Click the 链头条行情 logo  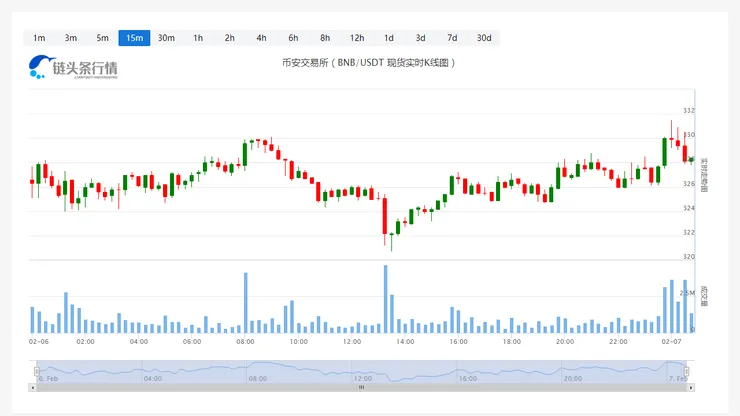pyautogui.click(x=73, y=67)
